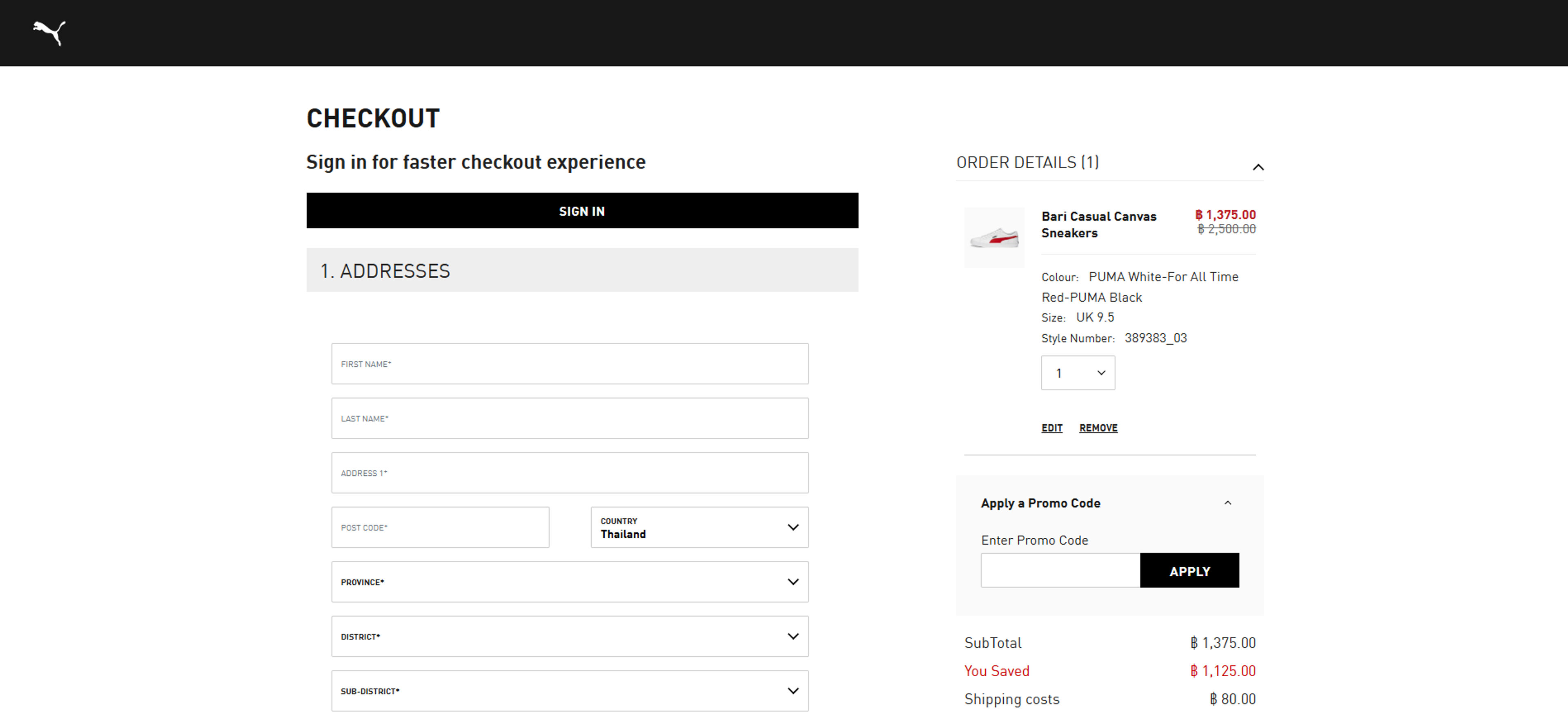This screenshot has height=713, width=1568.
Task: Open the quantity dropdown showing 1
Action: tap(1078, 373)
